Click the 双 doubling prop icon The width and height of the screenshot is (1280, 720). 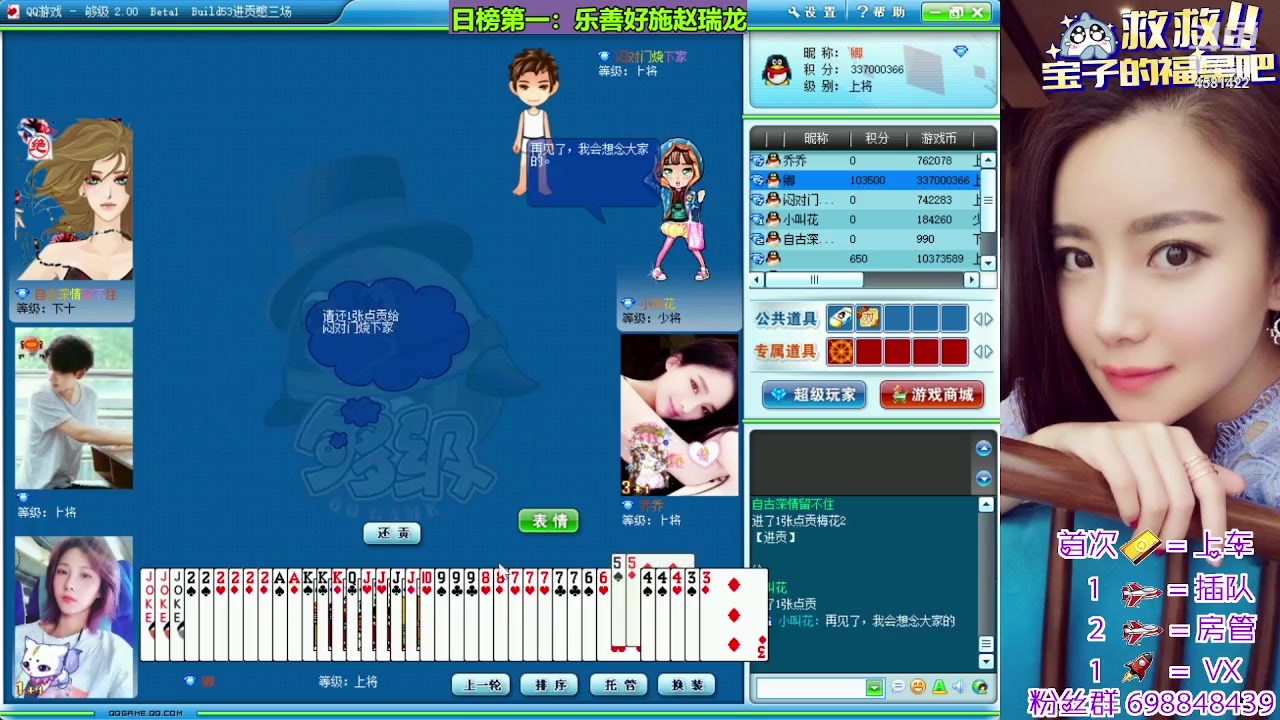pyautogui.click(x=868, y=318)
